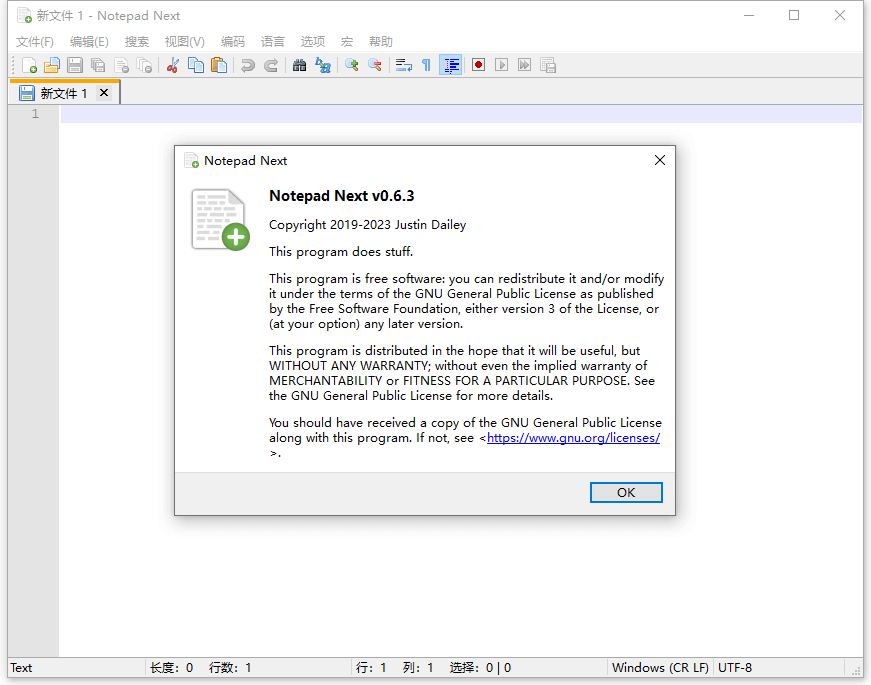
Task: Toggle show all characters pilcrow icon
Action: click(x=427, y=66)
